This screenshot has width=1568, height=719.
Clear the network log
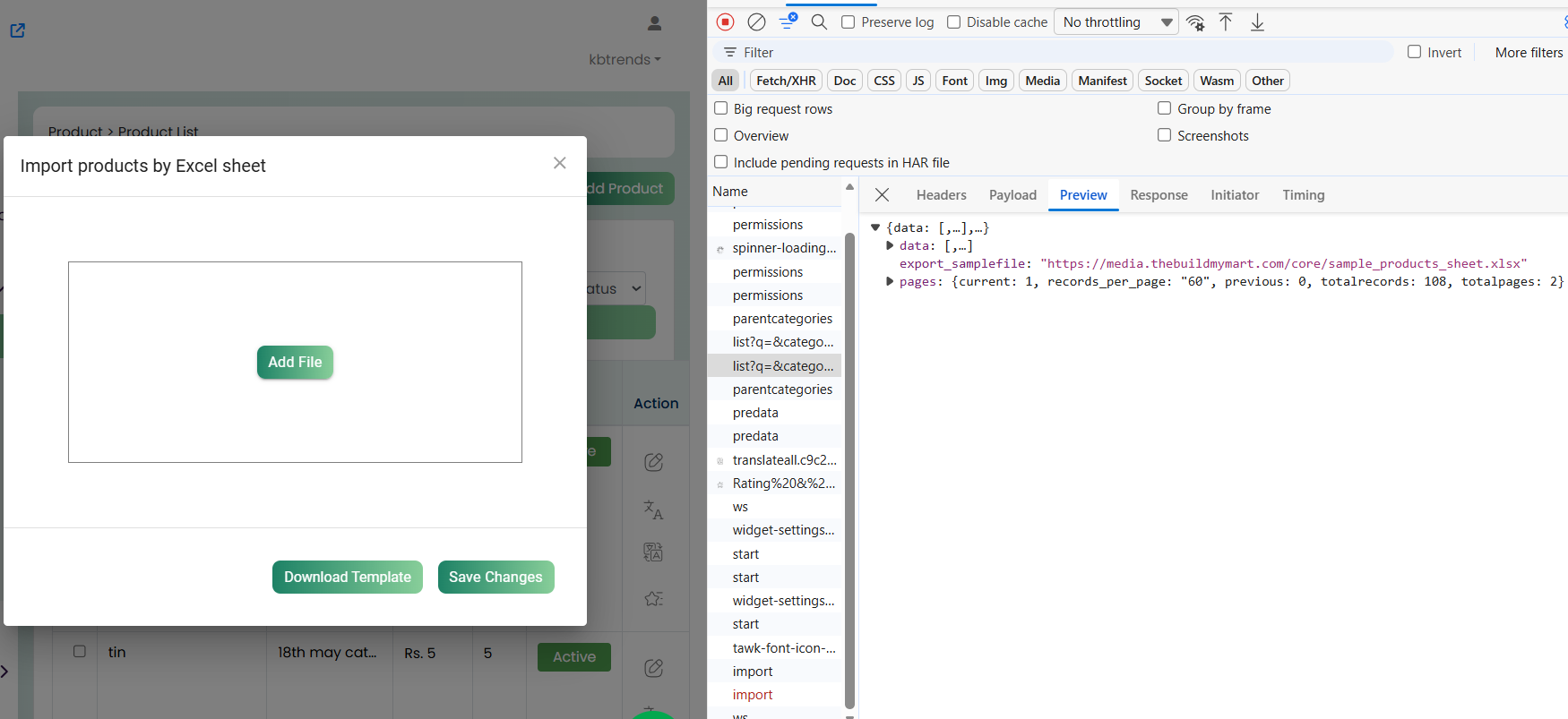756,21
